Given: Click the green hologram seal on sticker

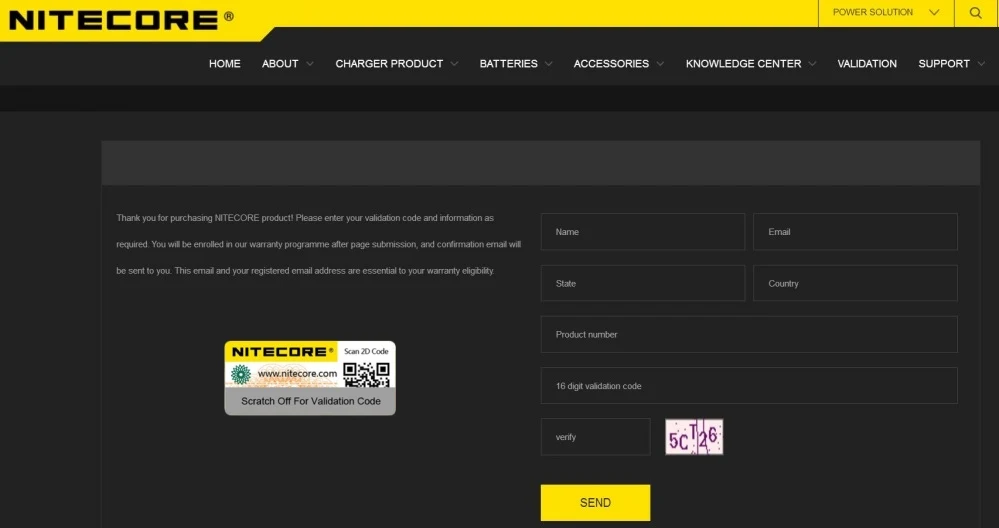Looking at the screenshot, I should [x=241, y=375].
